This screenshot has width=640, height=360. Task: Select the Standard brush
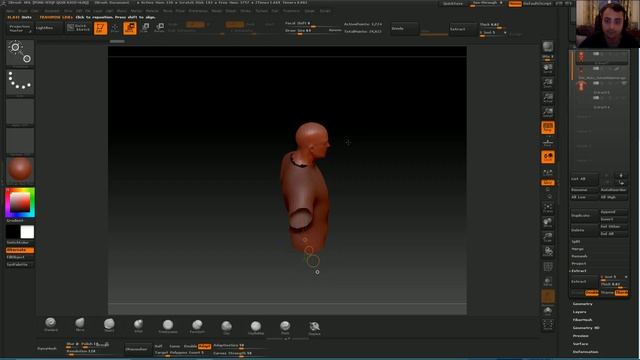(x=51, y=324)
